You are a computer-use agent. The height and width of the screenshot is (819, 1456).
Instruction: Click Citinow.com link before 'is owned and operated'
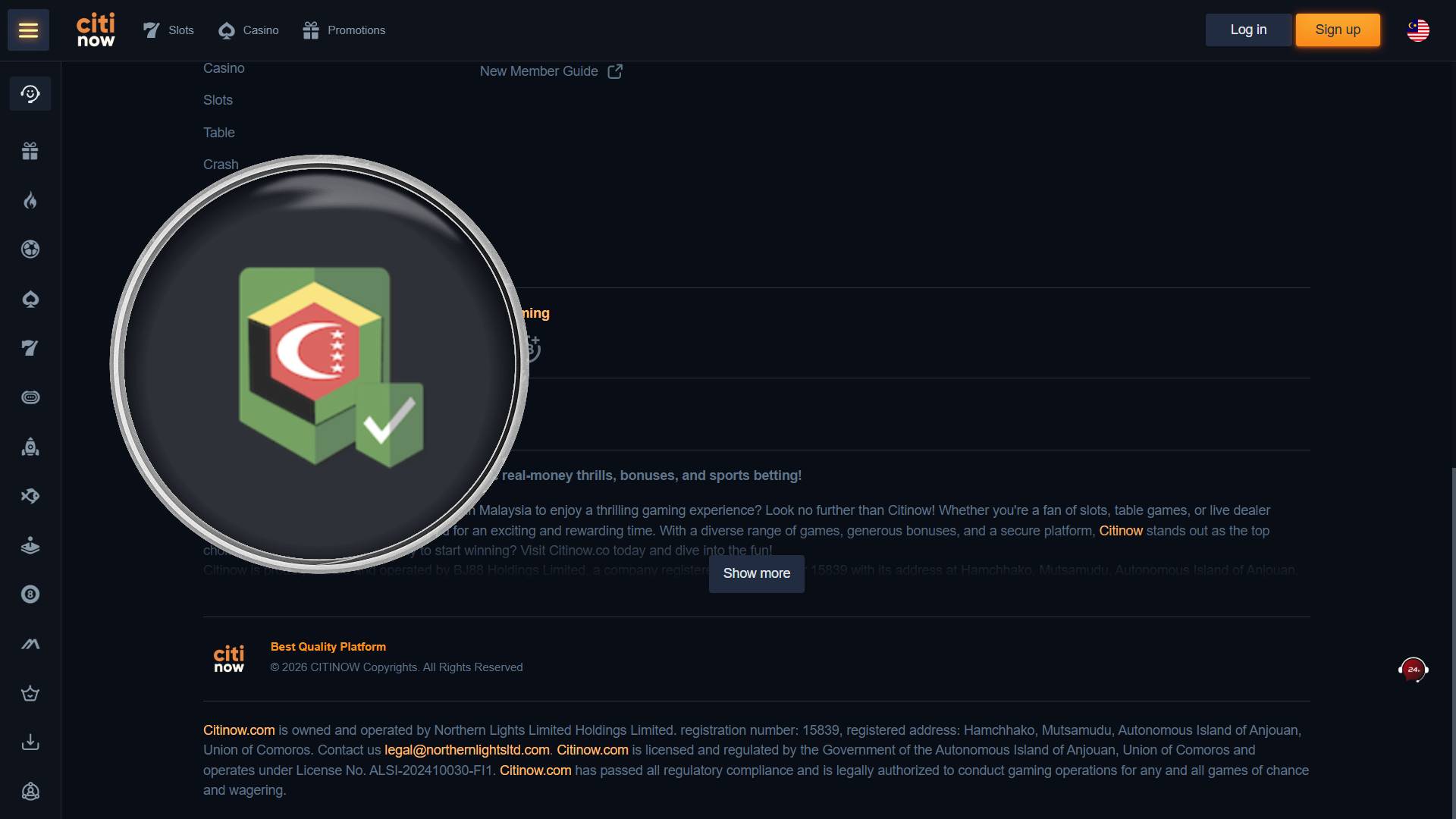coord(239,730)
